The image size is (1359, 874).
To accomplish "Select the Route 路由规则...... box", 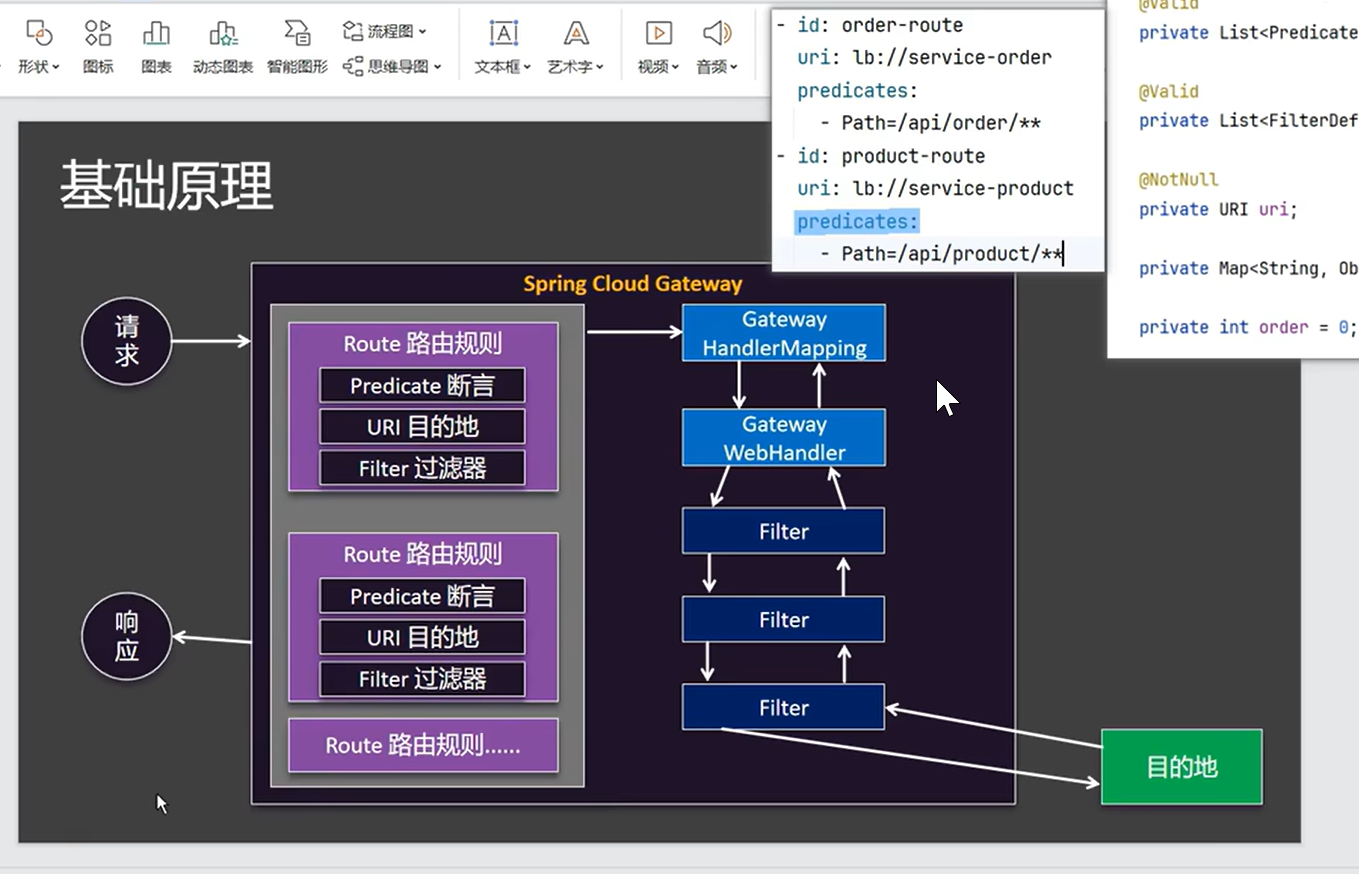I will [x=423, y=745].
